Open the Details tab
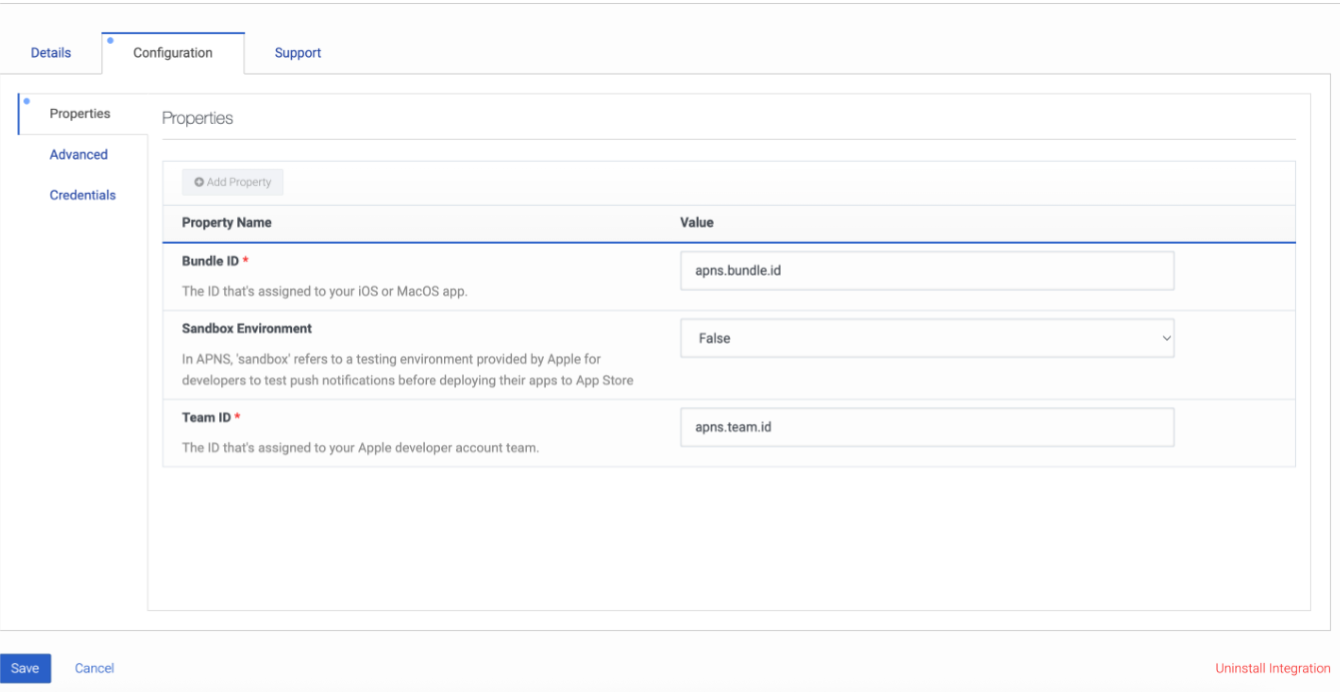Screen dimensions: 1340x692 click(51, 53)
